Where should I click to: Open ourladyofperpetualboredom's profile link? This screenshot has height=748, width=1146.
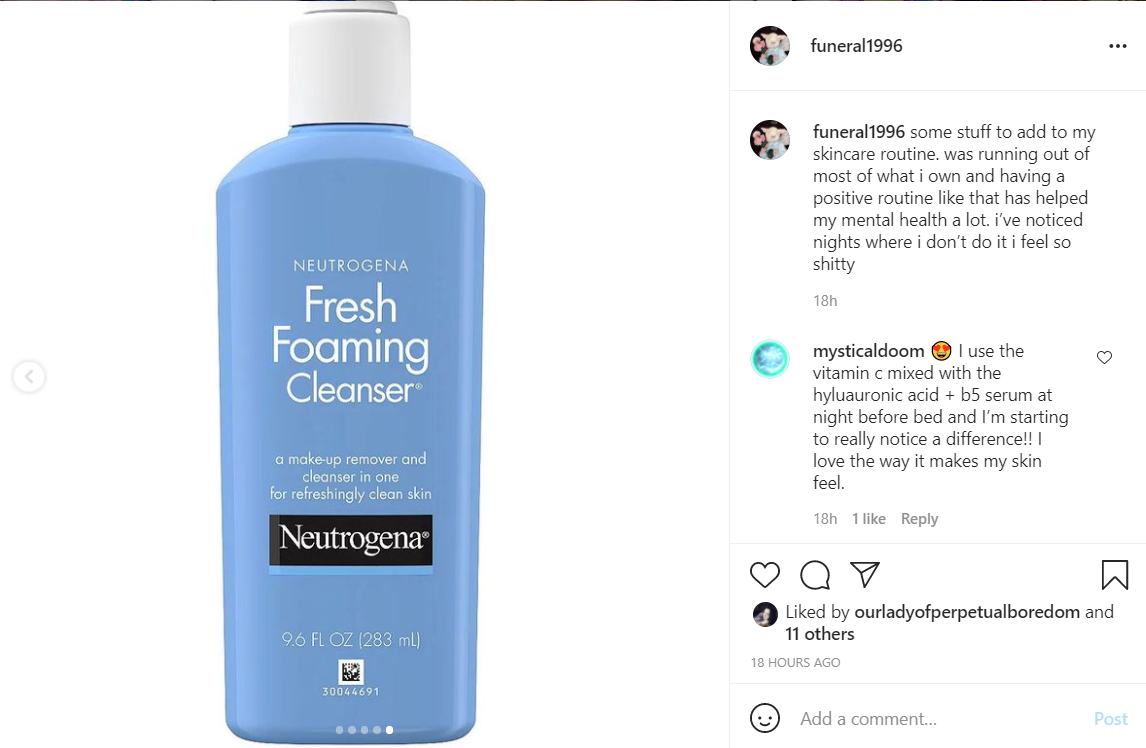pos(967,612)
